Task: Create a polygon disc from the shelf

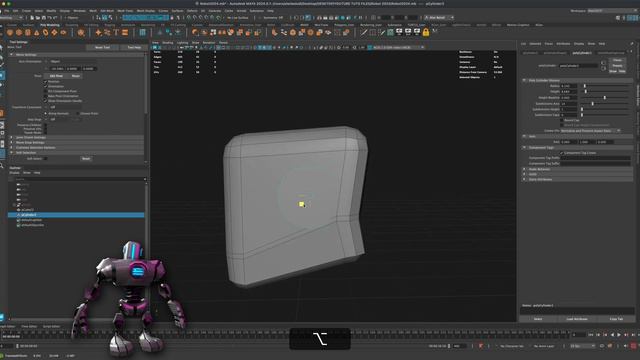Action: click(63, 32)
